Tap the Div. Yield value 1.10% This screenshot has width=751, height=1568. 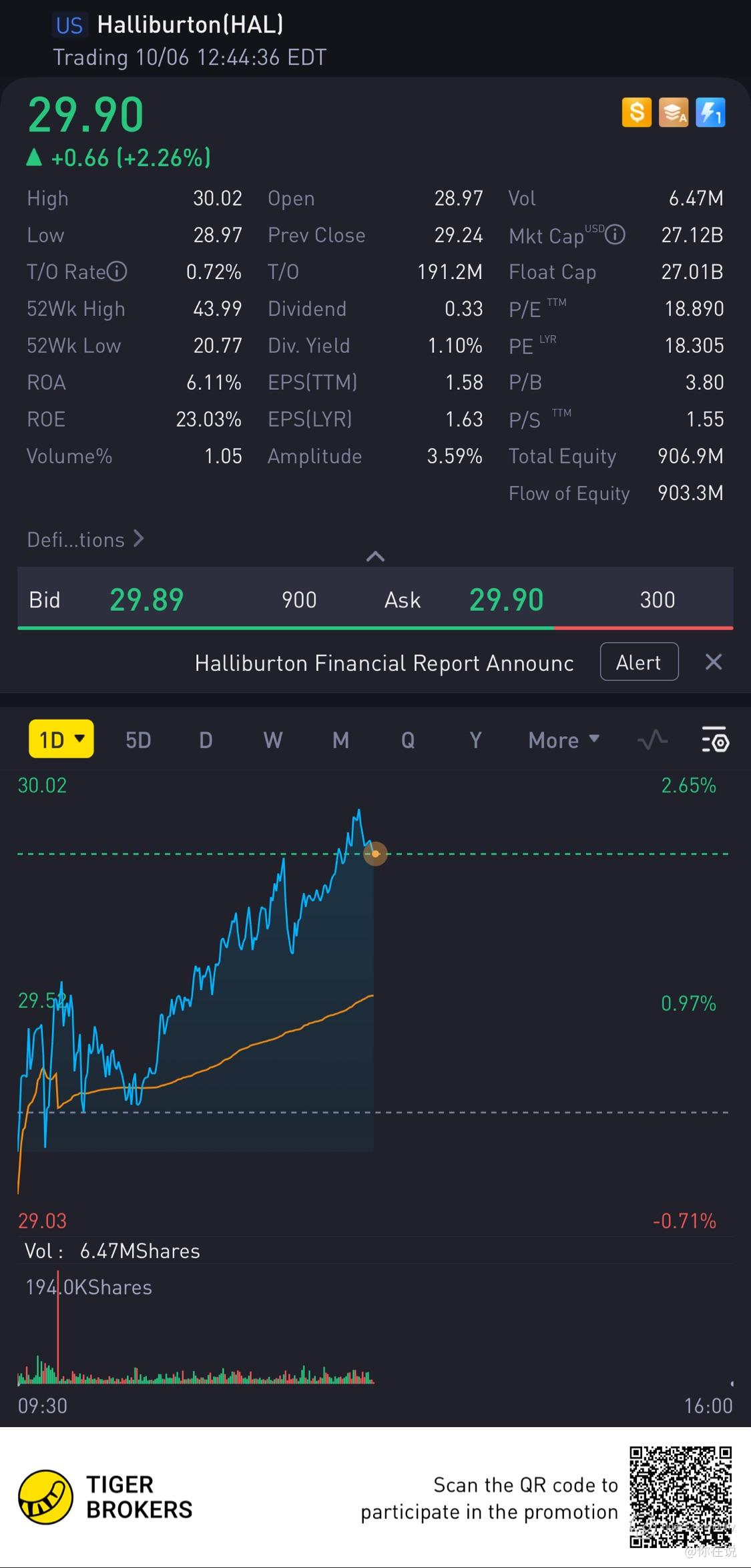point(455,345)
